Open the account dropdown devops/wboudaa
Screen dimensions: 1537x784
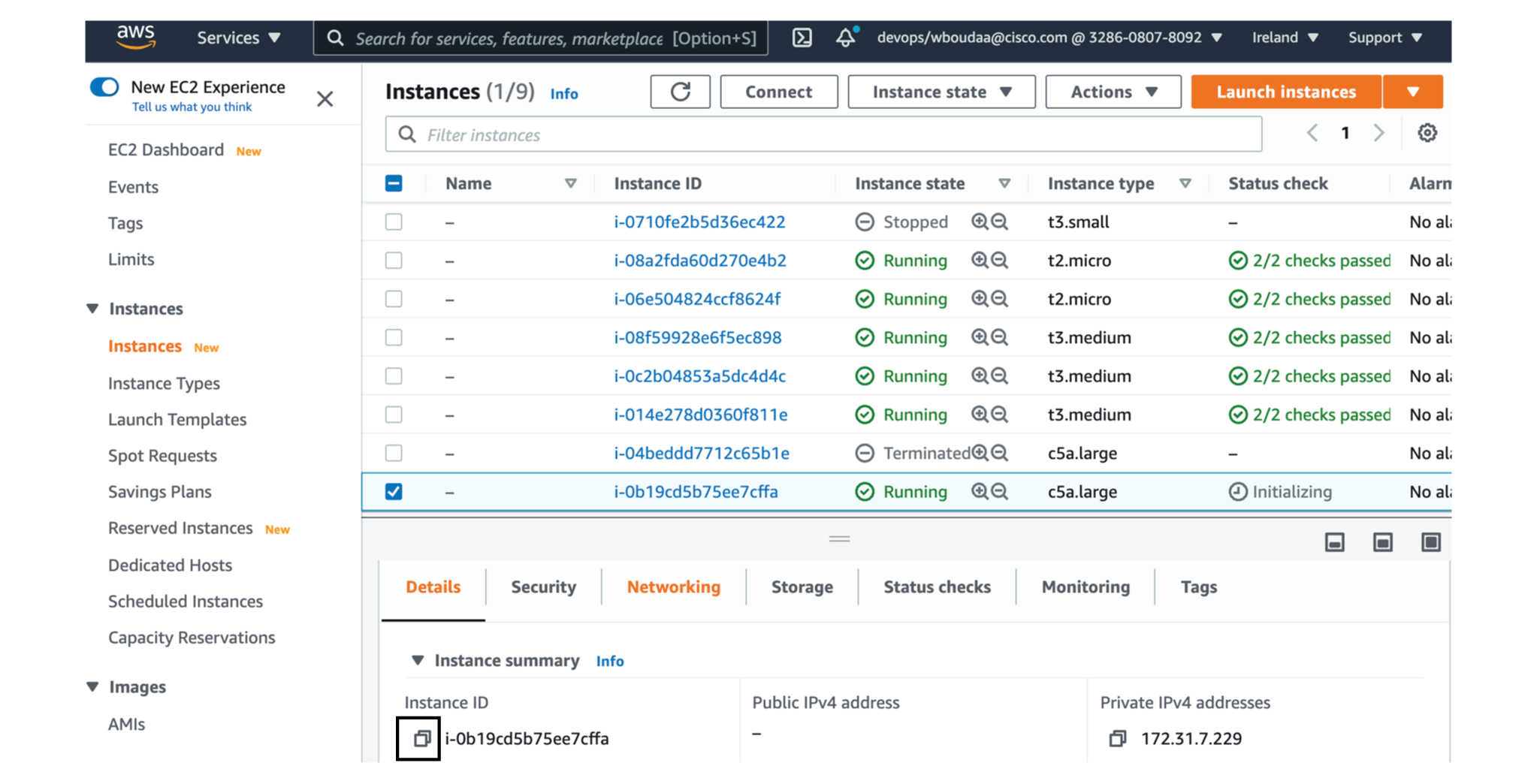[1049, 38]
